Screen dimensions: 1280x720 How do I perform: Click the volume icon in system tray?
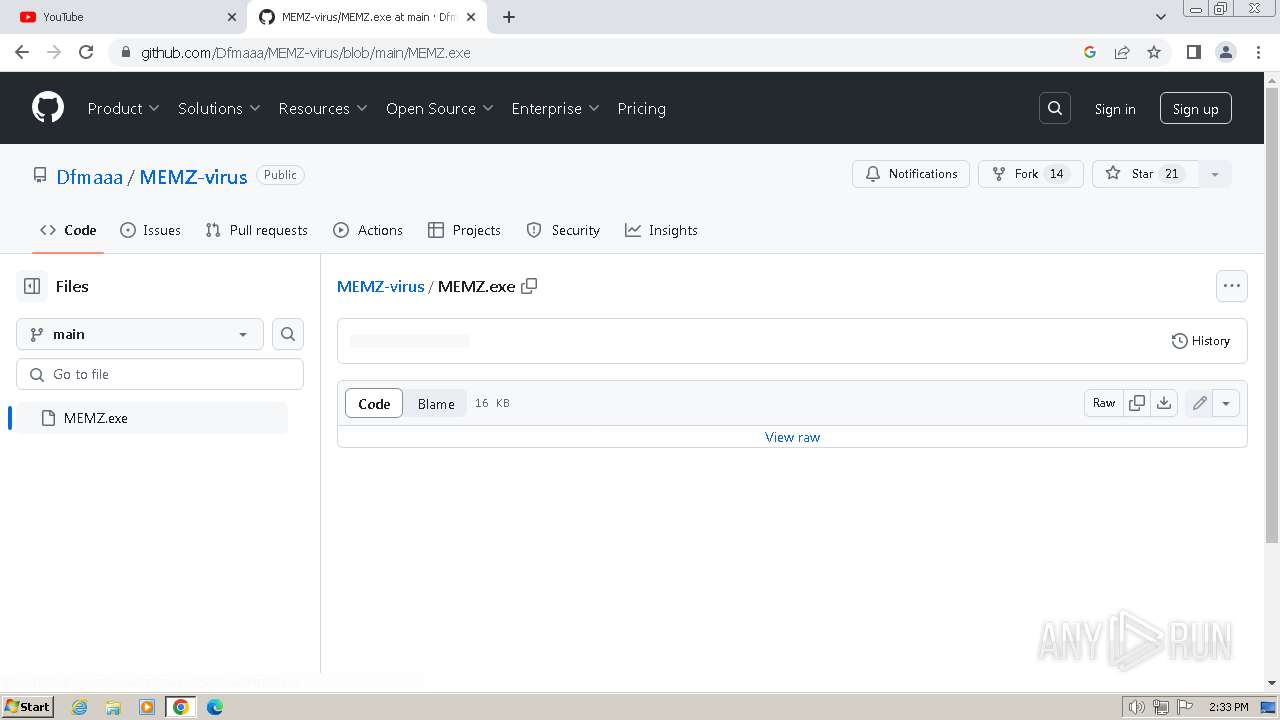(x=1136, y=707)
